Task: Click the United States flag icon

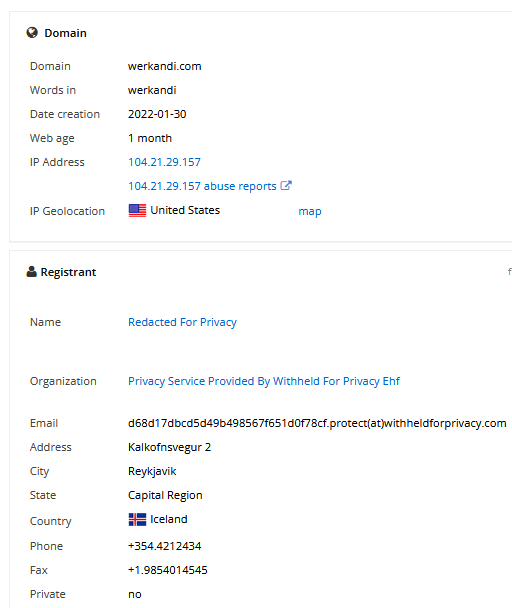Action: (x=137, y=211)
